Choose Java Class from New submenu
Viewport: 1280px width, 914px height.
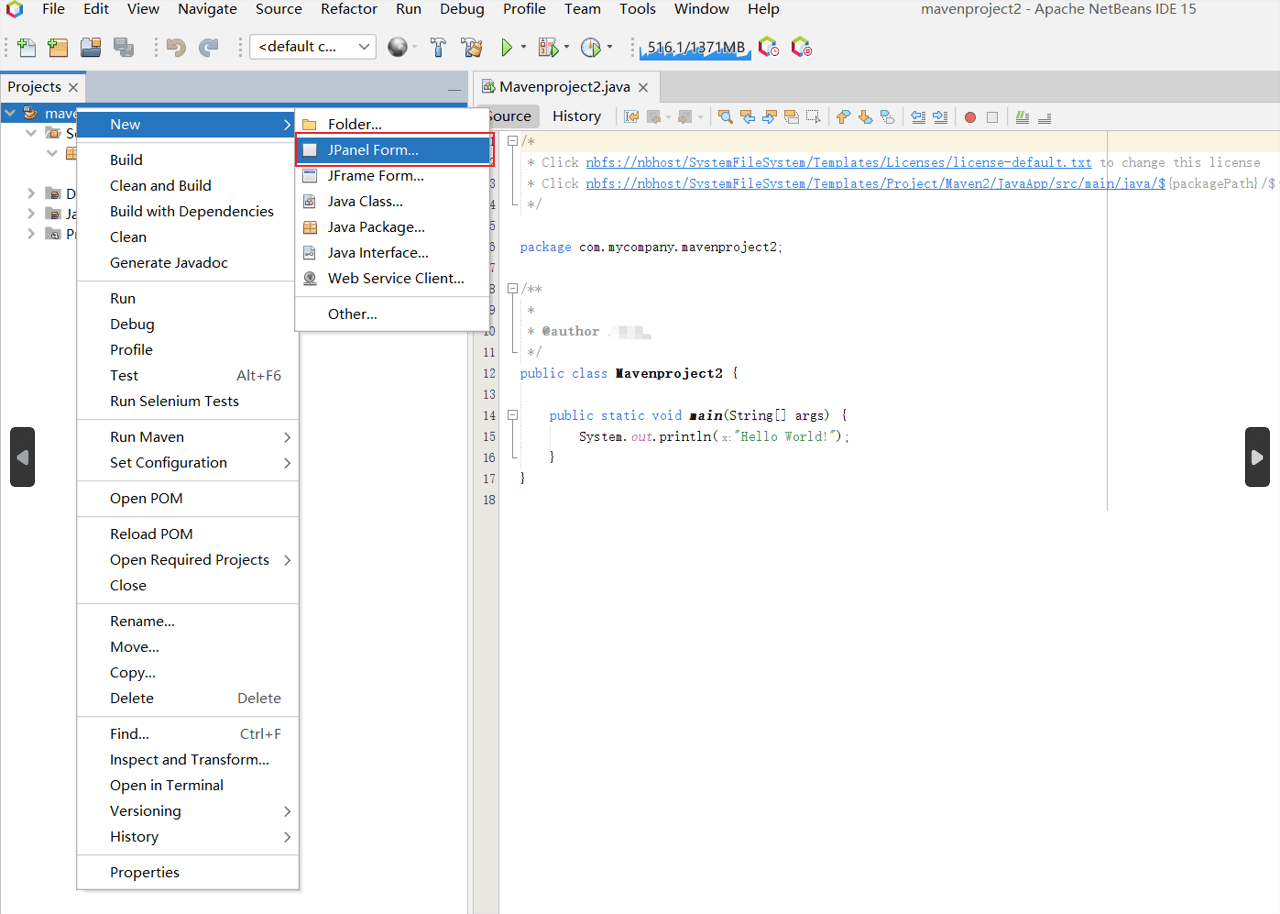tap(393, 201)
